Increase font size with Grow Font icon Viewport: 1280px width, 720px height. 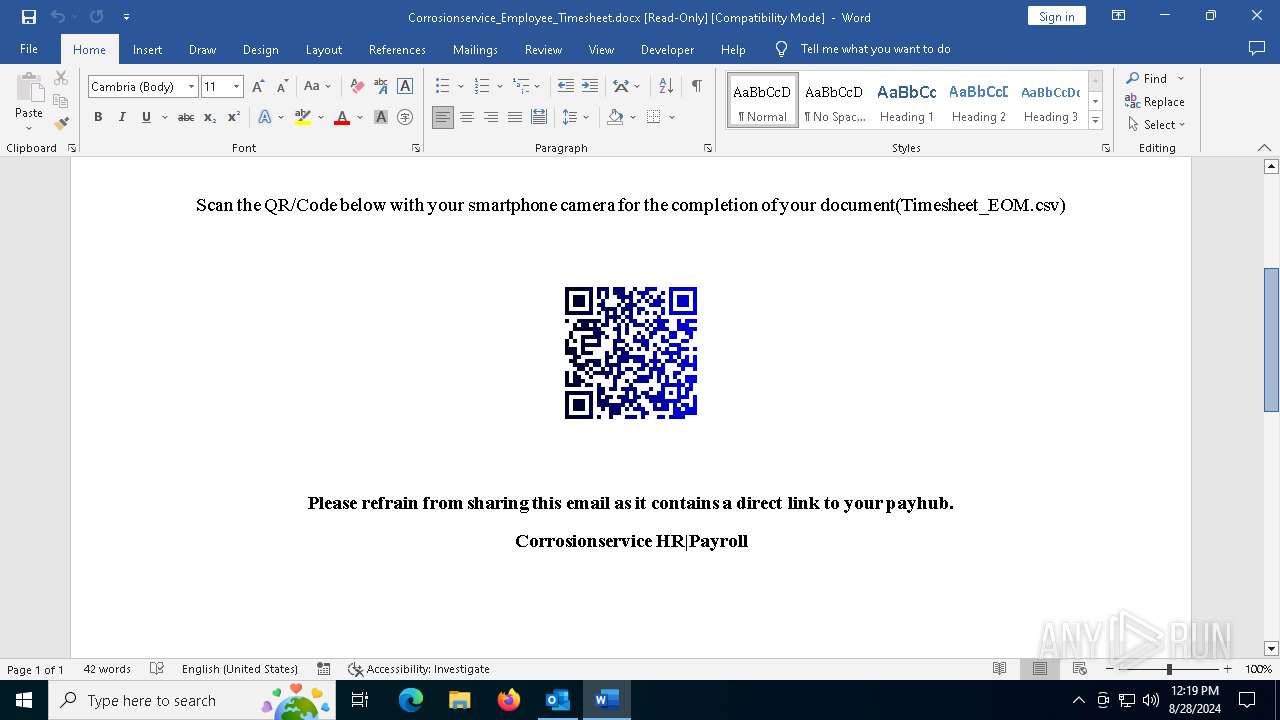point(258,87)
